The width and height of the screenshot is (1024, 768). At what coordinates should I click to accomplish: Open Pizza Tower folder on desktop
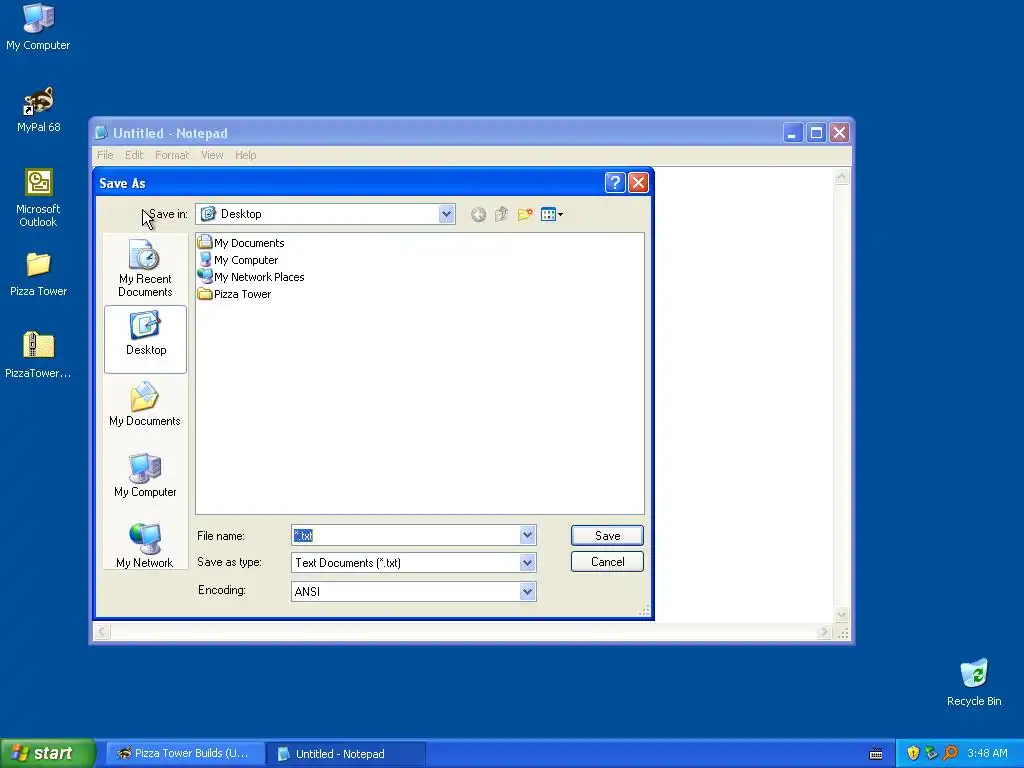point(39,274)
